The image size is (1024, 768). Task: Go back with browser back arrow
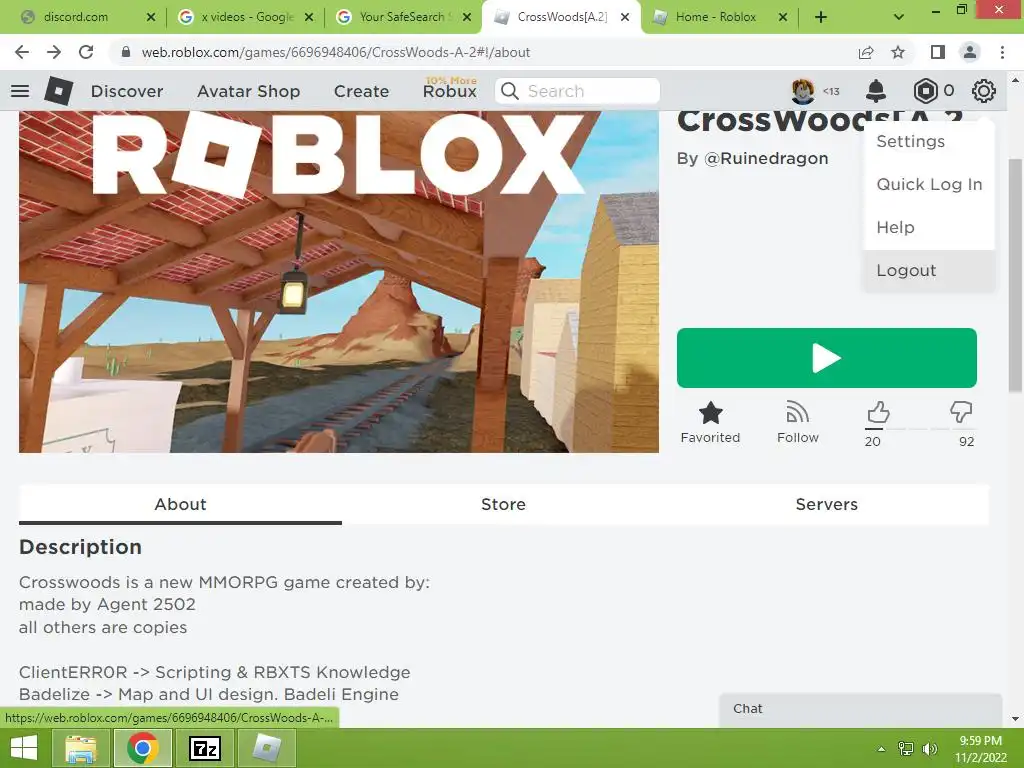click(x=22, y=52)
